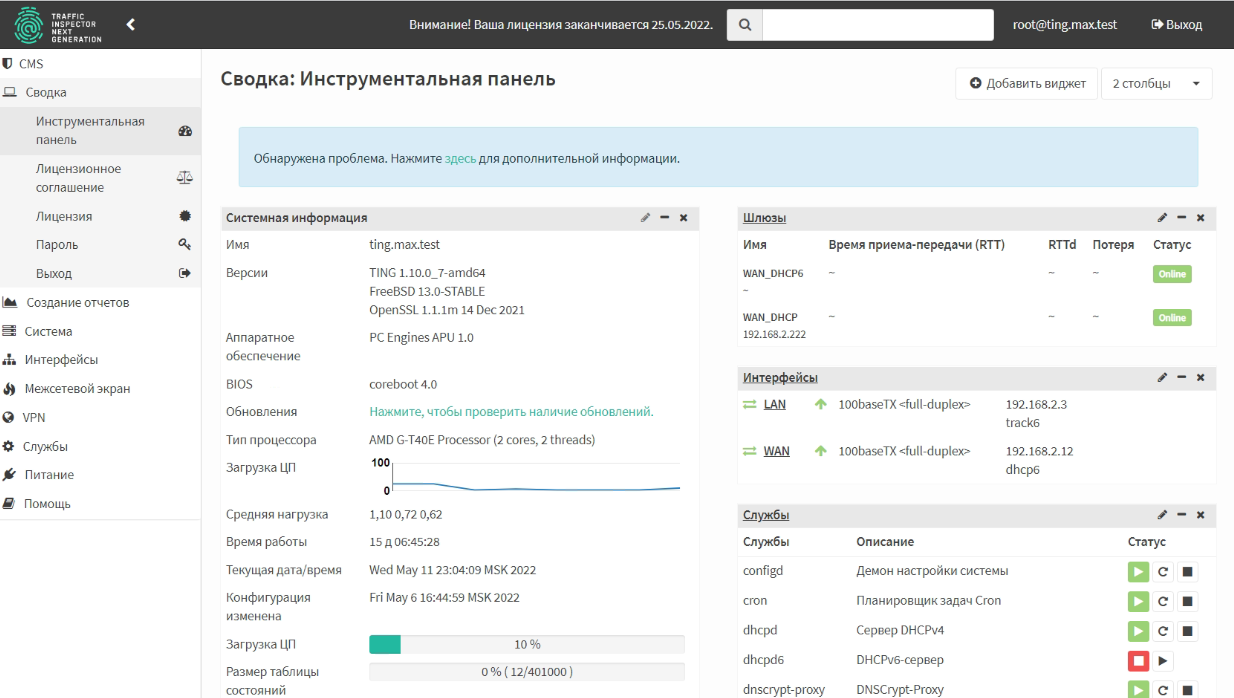The height and width of the screenshot is (698, 1234).
Task: Select Инструментальная панель in sidebar
Action: 100,131
